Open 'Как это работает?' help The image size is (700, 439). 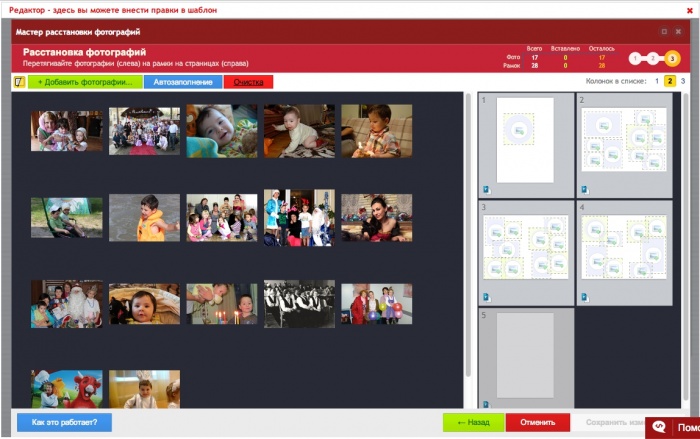point(64,422)
